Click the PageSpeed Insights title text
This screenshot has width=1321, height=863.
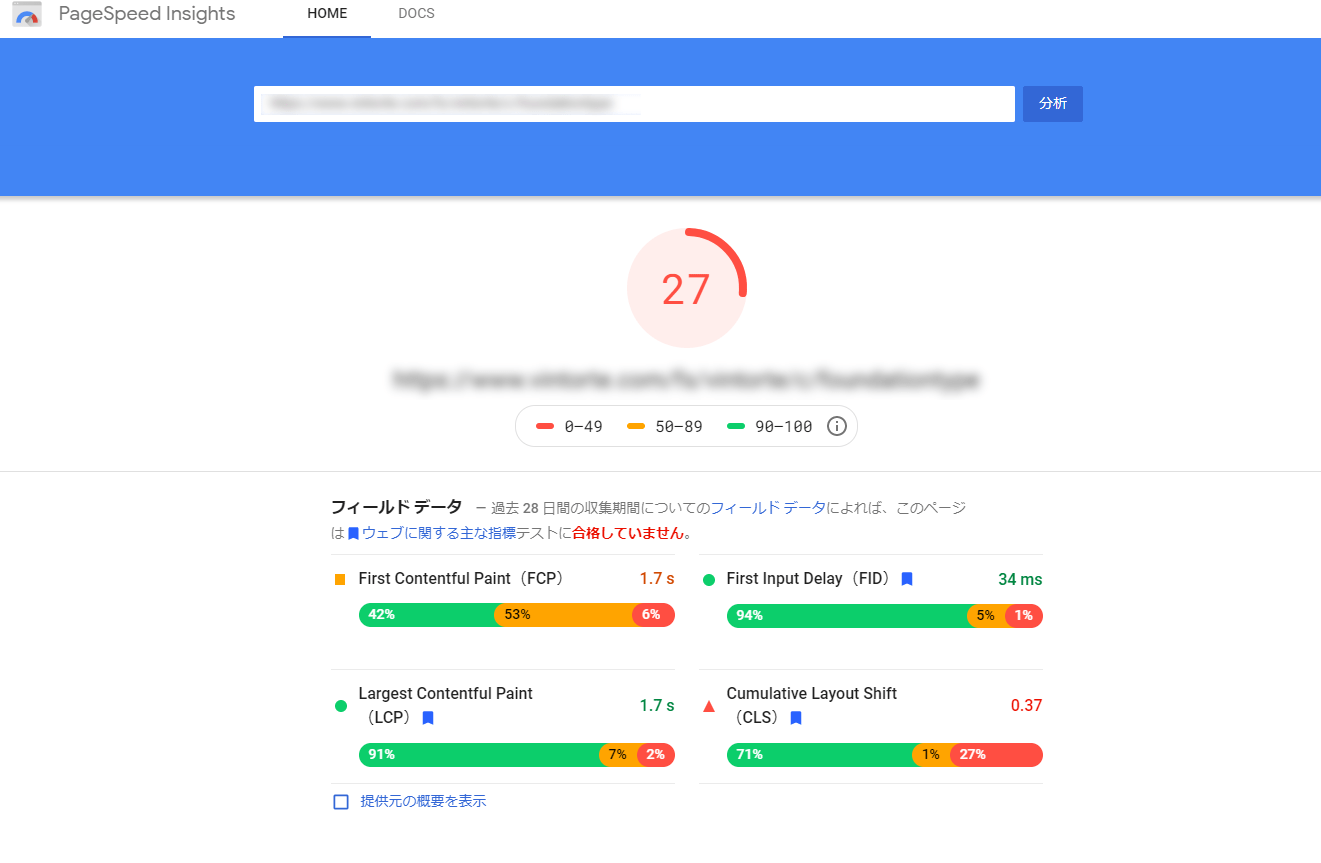pyautogui.click(x=147, y=14)
